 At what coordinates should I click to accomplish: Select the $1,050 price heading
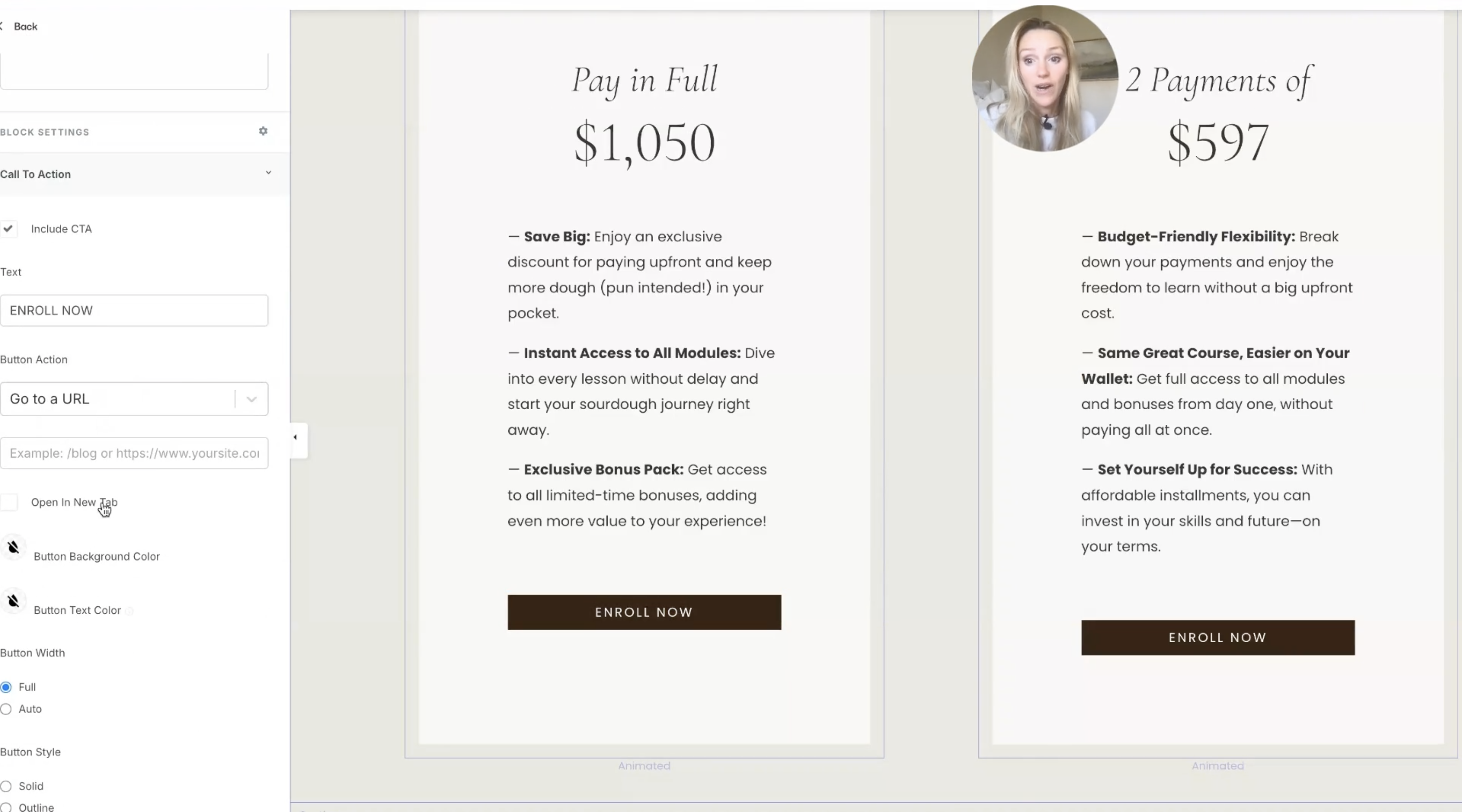click(644, 142)
